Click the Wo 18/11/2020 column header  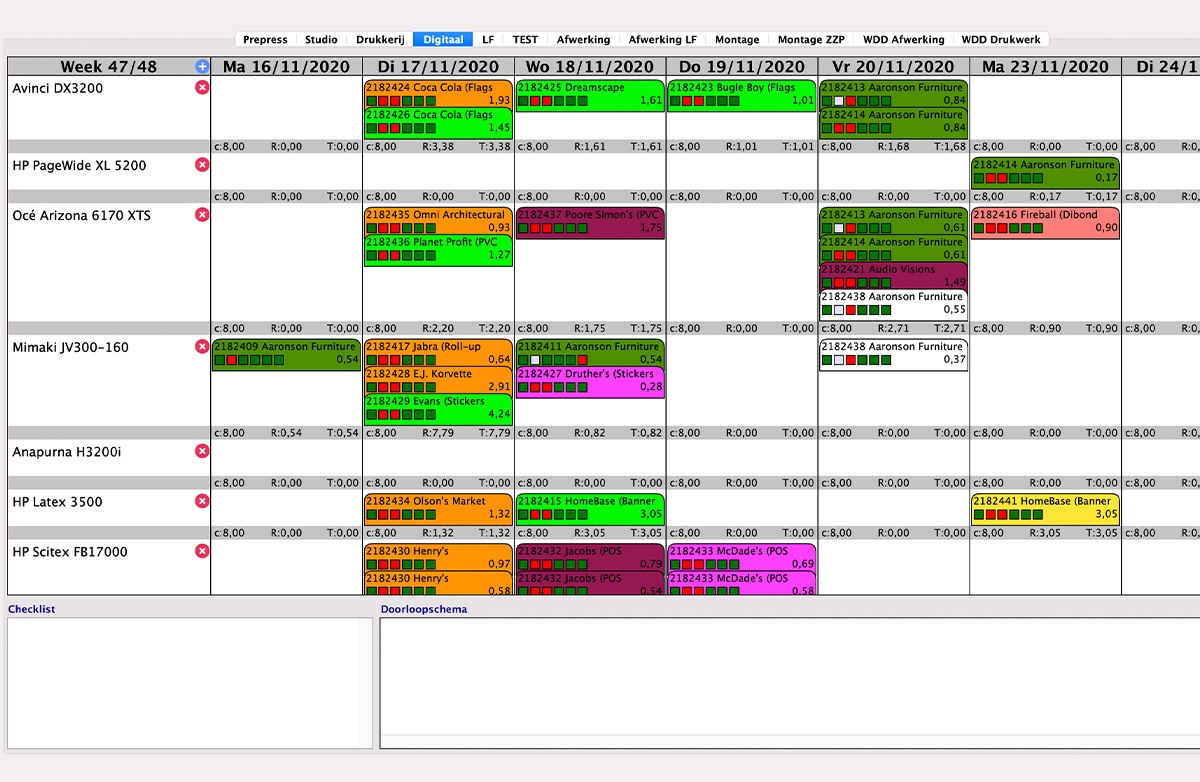(x=590, y=67)
